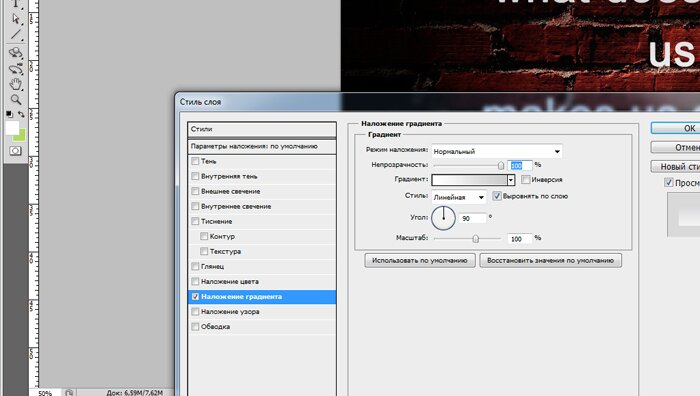This screenshot has width=700, height=396.
Task: Toggle Quick Mask mode icon
Action: click(15, 151)
